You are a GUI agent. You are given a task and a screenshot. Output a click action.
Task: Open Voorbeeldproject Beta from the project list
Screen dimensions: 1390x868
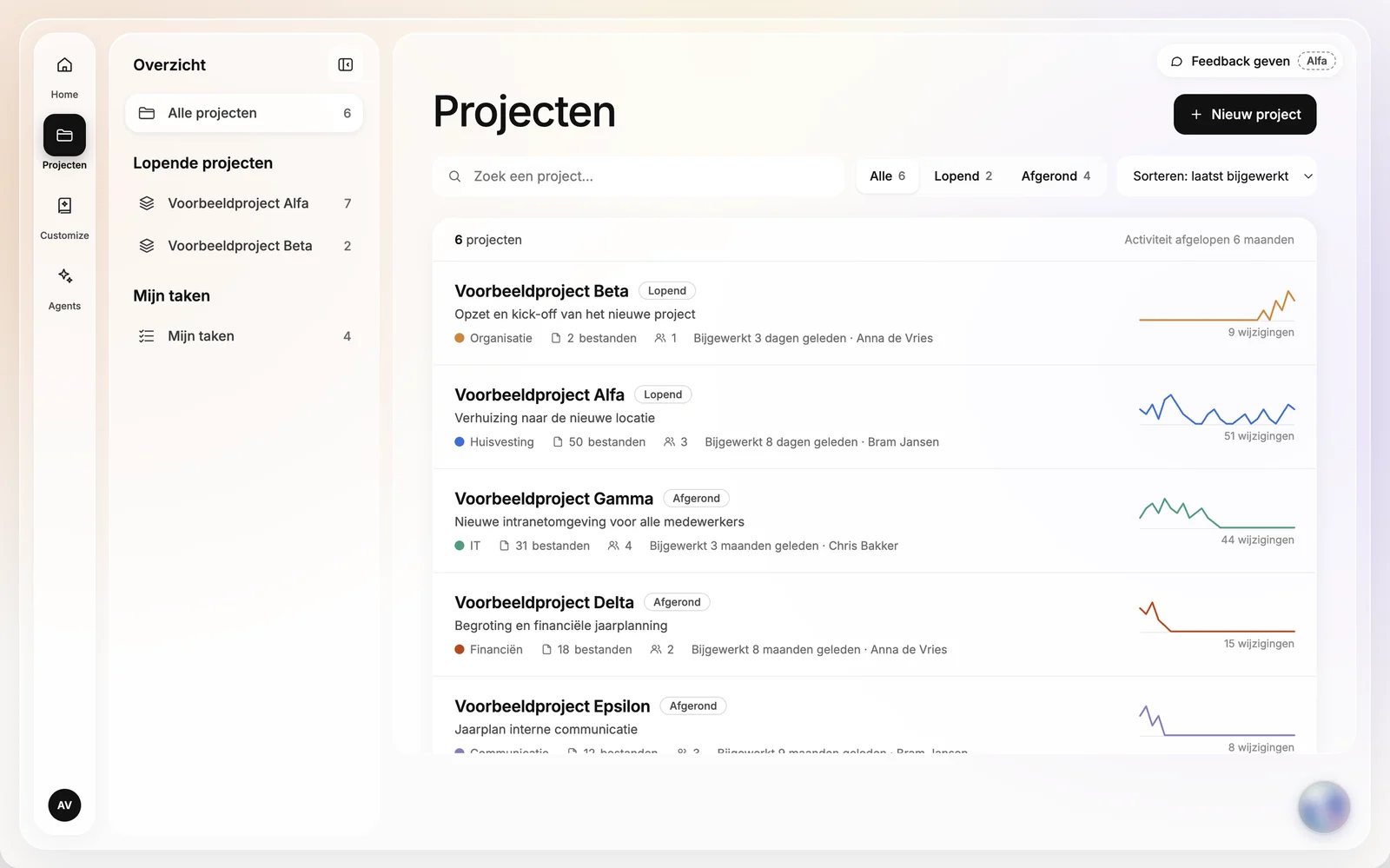tap(541, 291)
